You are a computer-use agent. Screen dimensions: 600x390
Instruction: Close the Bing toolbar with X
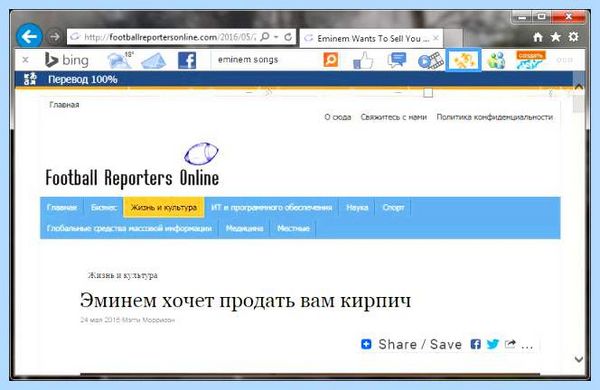(25, 60)
